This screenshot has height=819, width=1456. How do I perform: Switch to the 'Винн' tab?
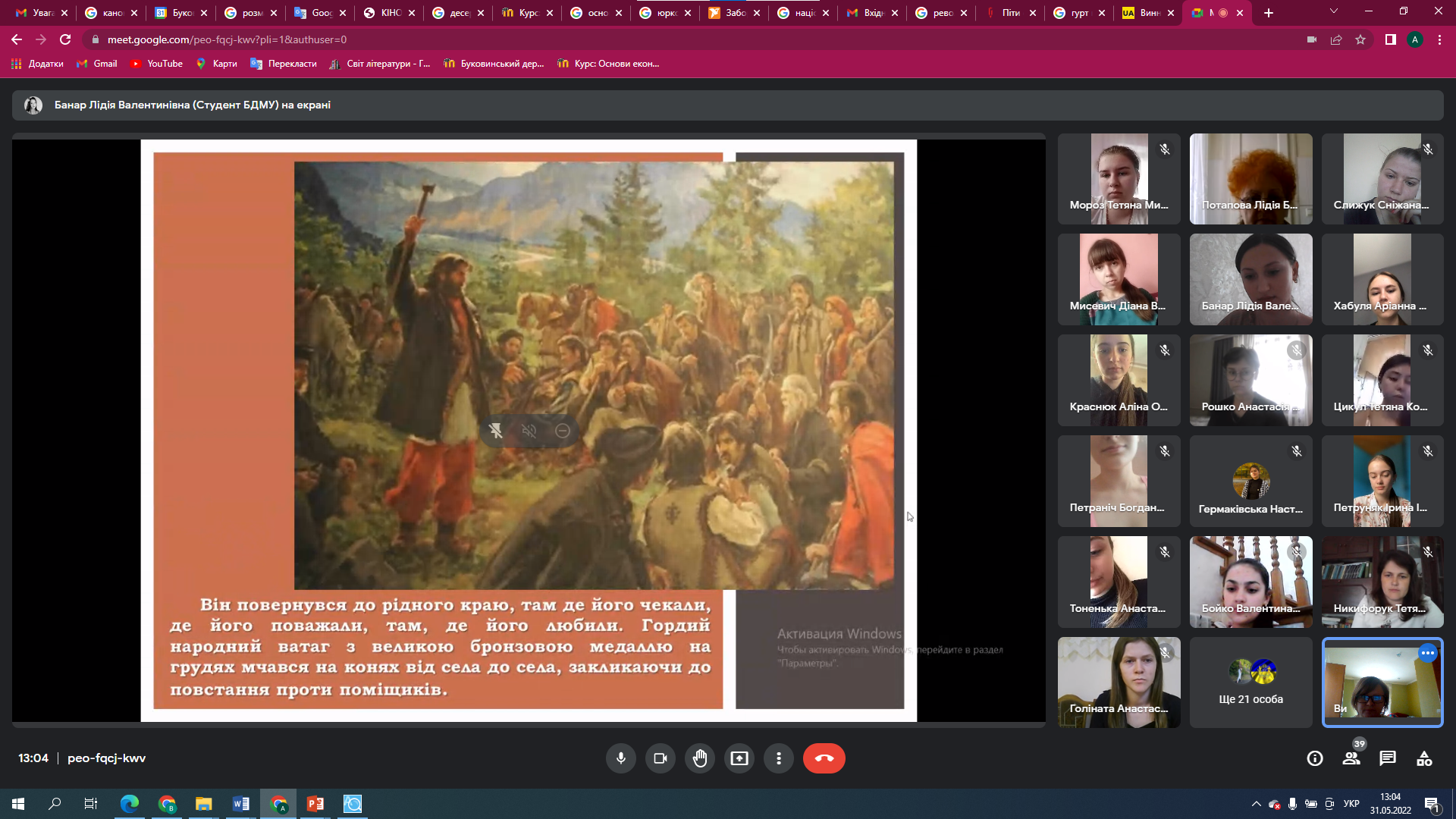tap(1148, 13)
